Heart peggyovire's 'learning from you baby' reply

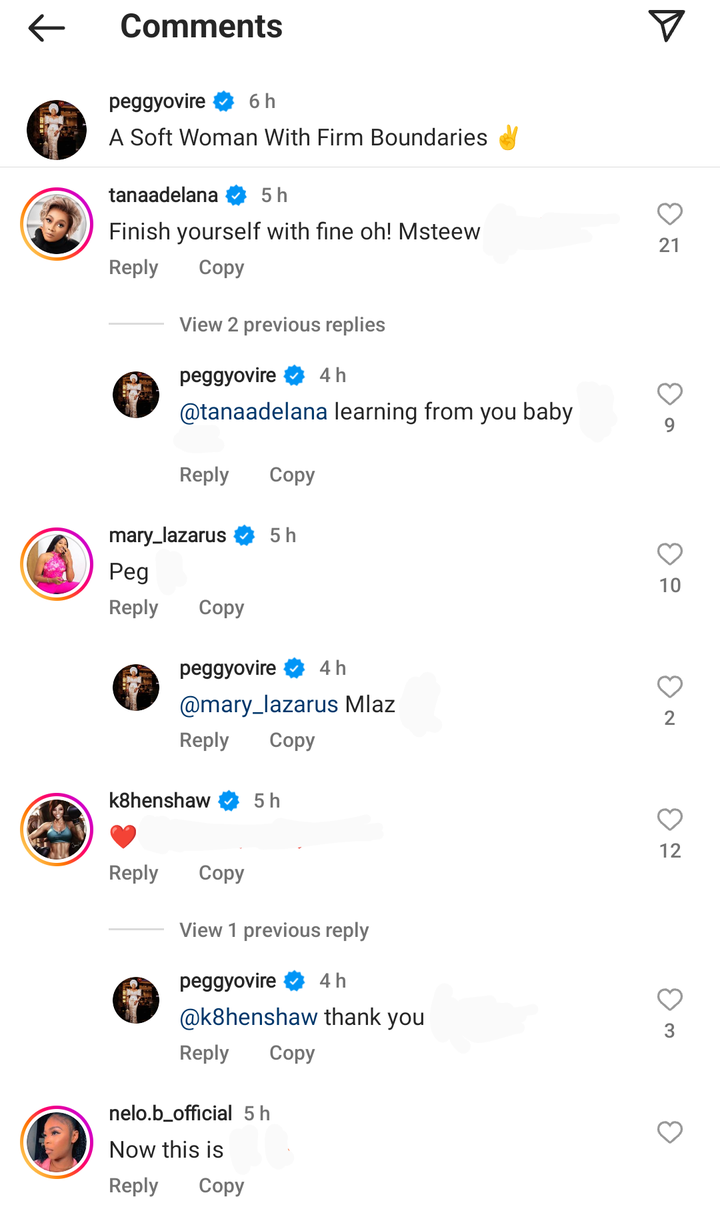point(669,394)
